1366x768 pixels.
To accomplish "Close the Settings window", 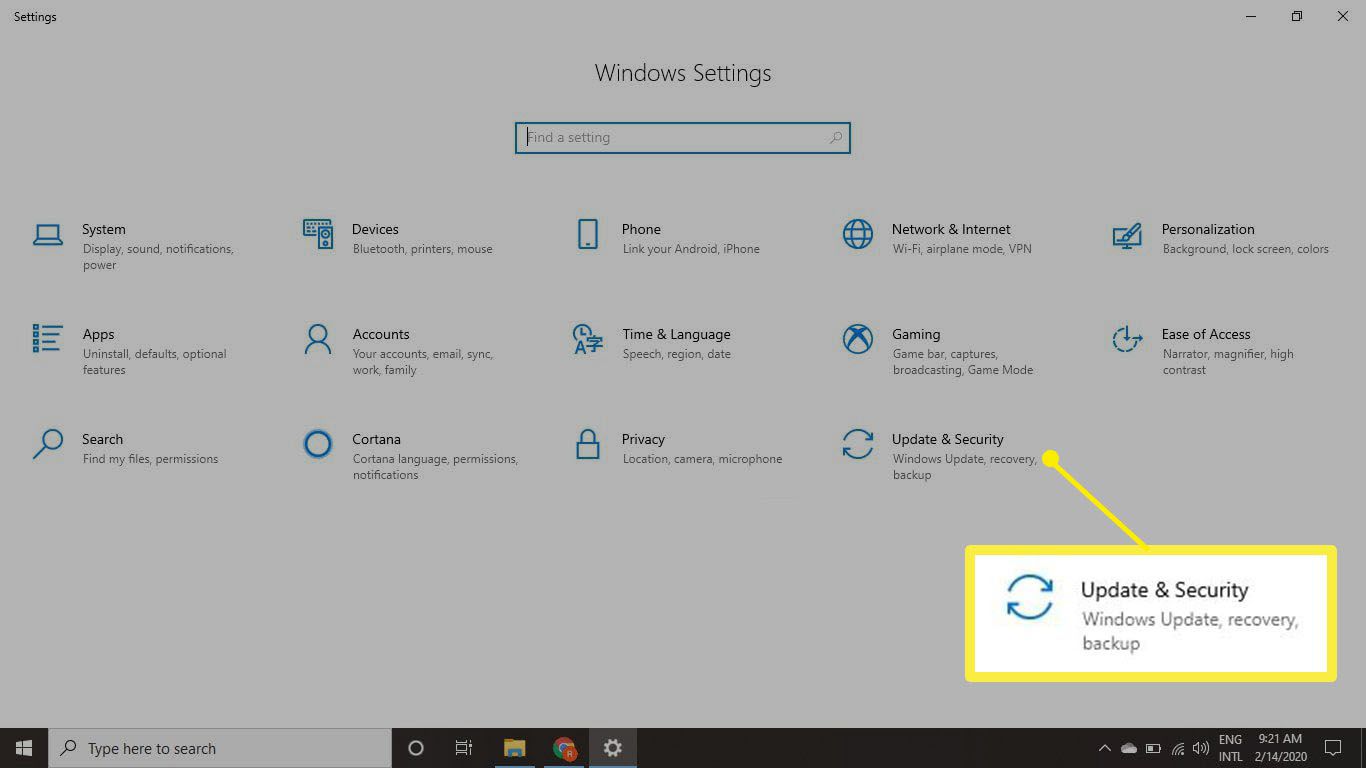I will (1343, 16).
